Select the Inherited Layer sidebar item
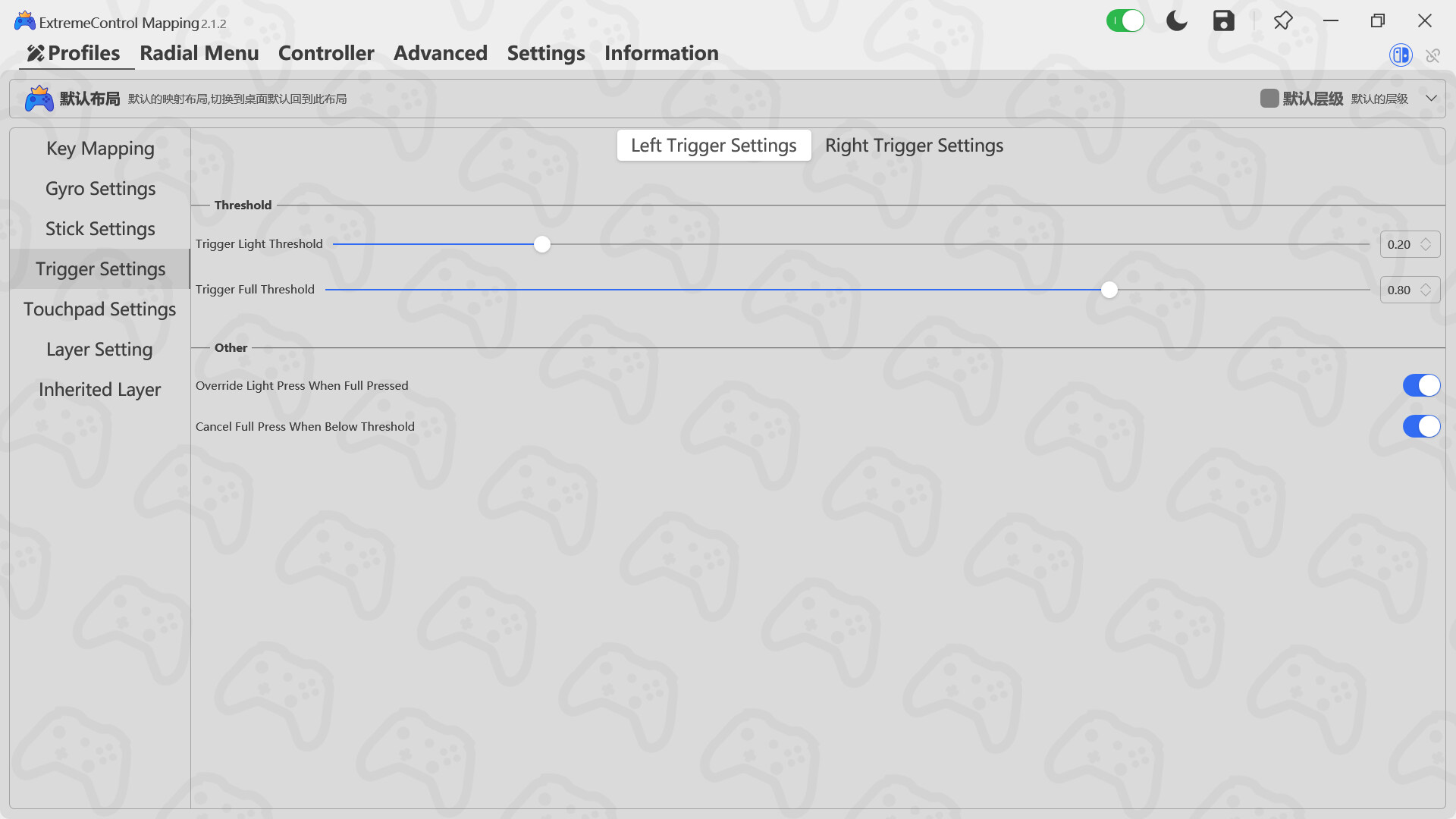The height and width of the screenshot is (819, 1456). point(99,389)
